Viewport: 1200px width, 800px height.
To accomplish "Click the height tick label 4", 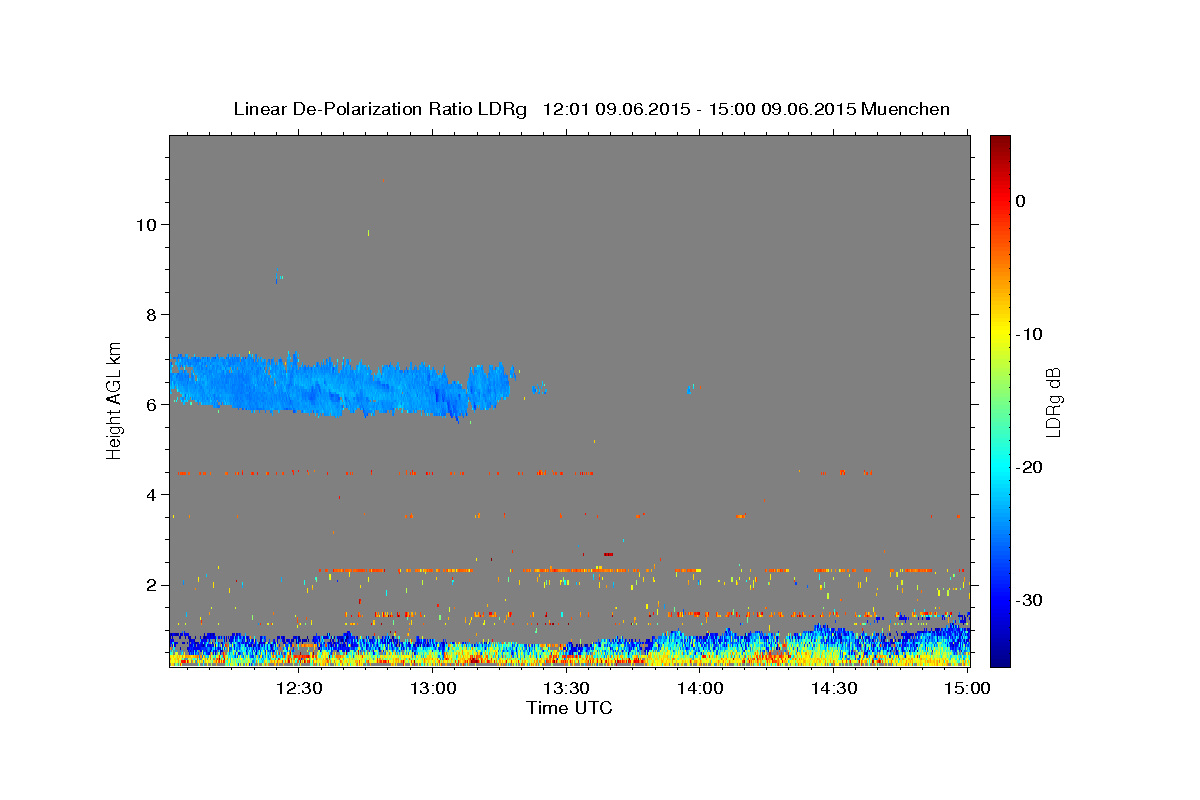I will click(151, 494).
